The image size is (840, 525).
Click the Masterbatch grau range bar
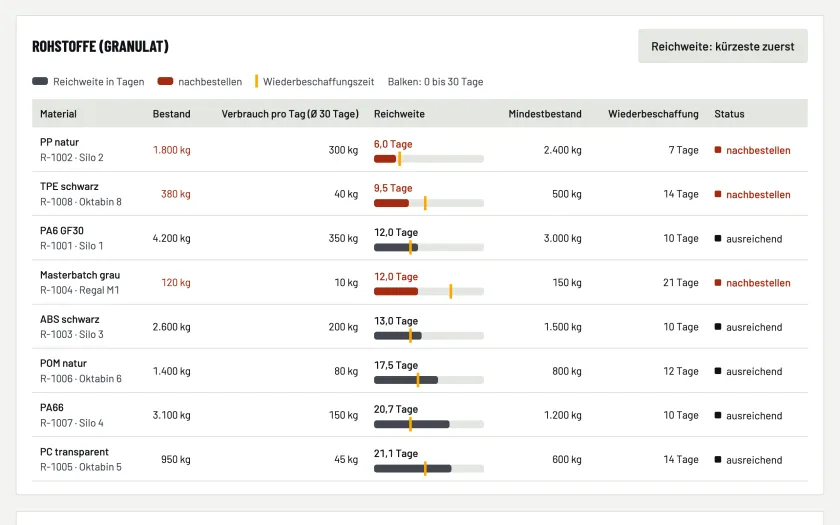(x=429, y=291)
